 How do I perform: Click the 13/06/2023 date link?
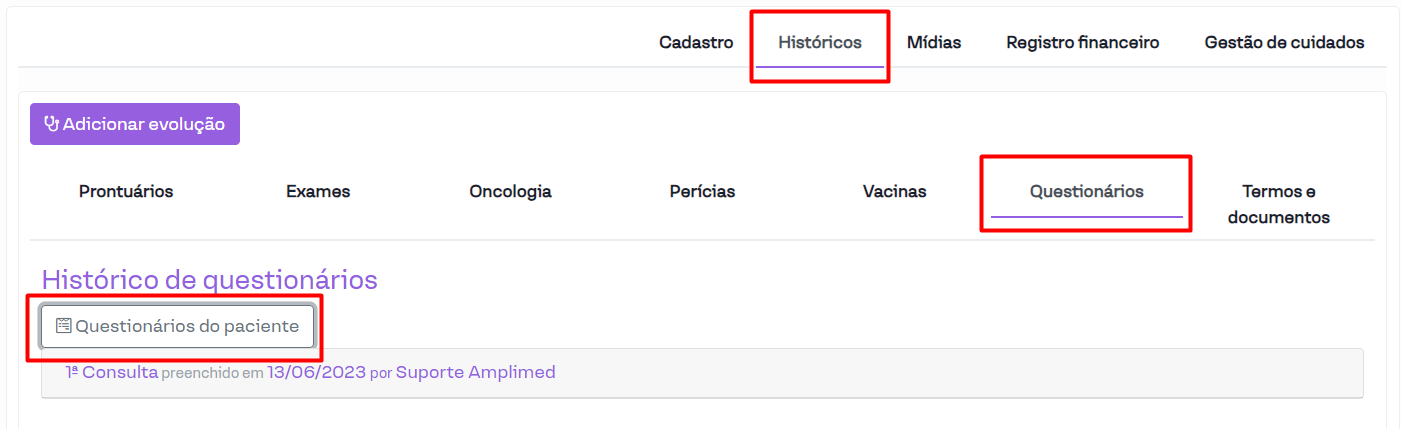point(316,373)
